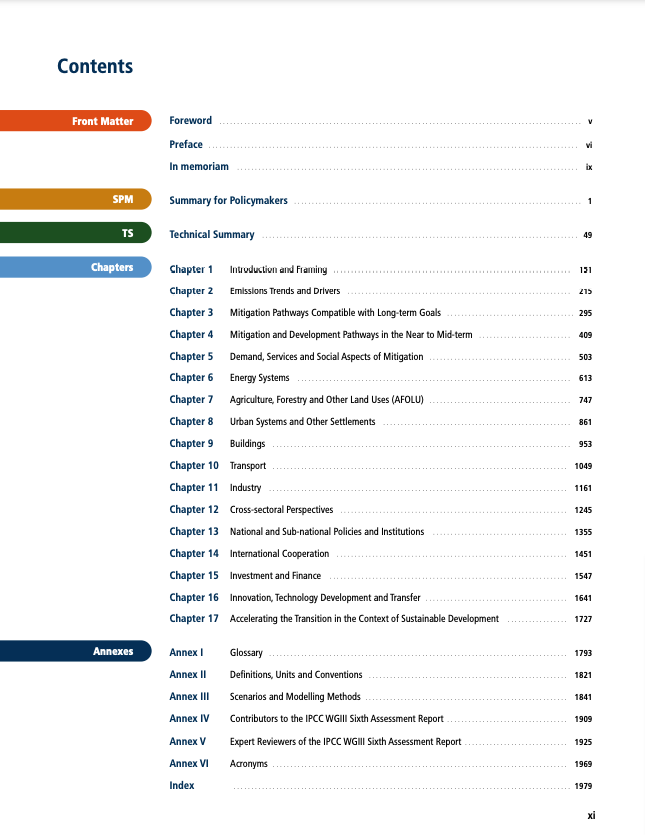Open Chapter 14 International Cooperation
This screenshot has width=645, height=835.
(x=279, y=554)
